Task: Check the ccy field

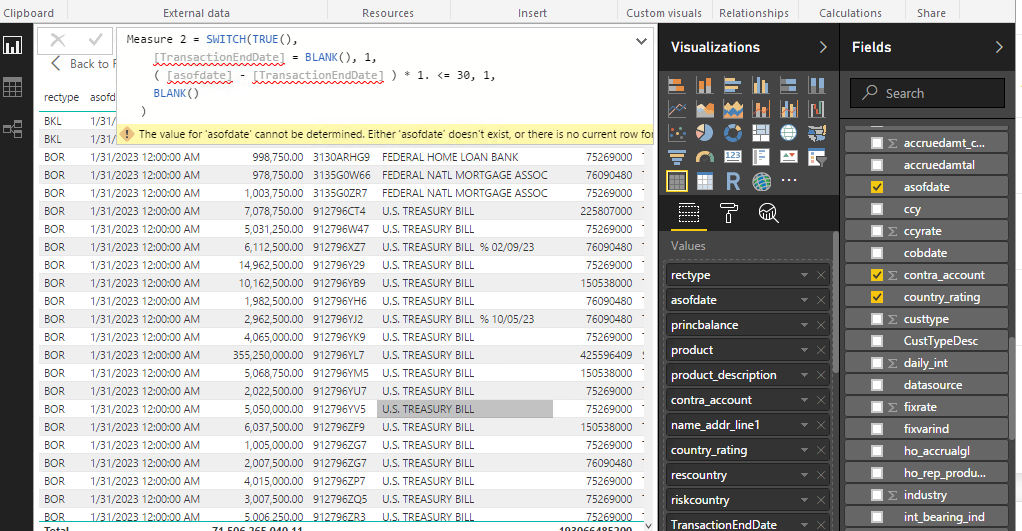Action: click(x=877, y=209)
